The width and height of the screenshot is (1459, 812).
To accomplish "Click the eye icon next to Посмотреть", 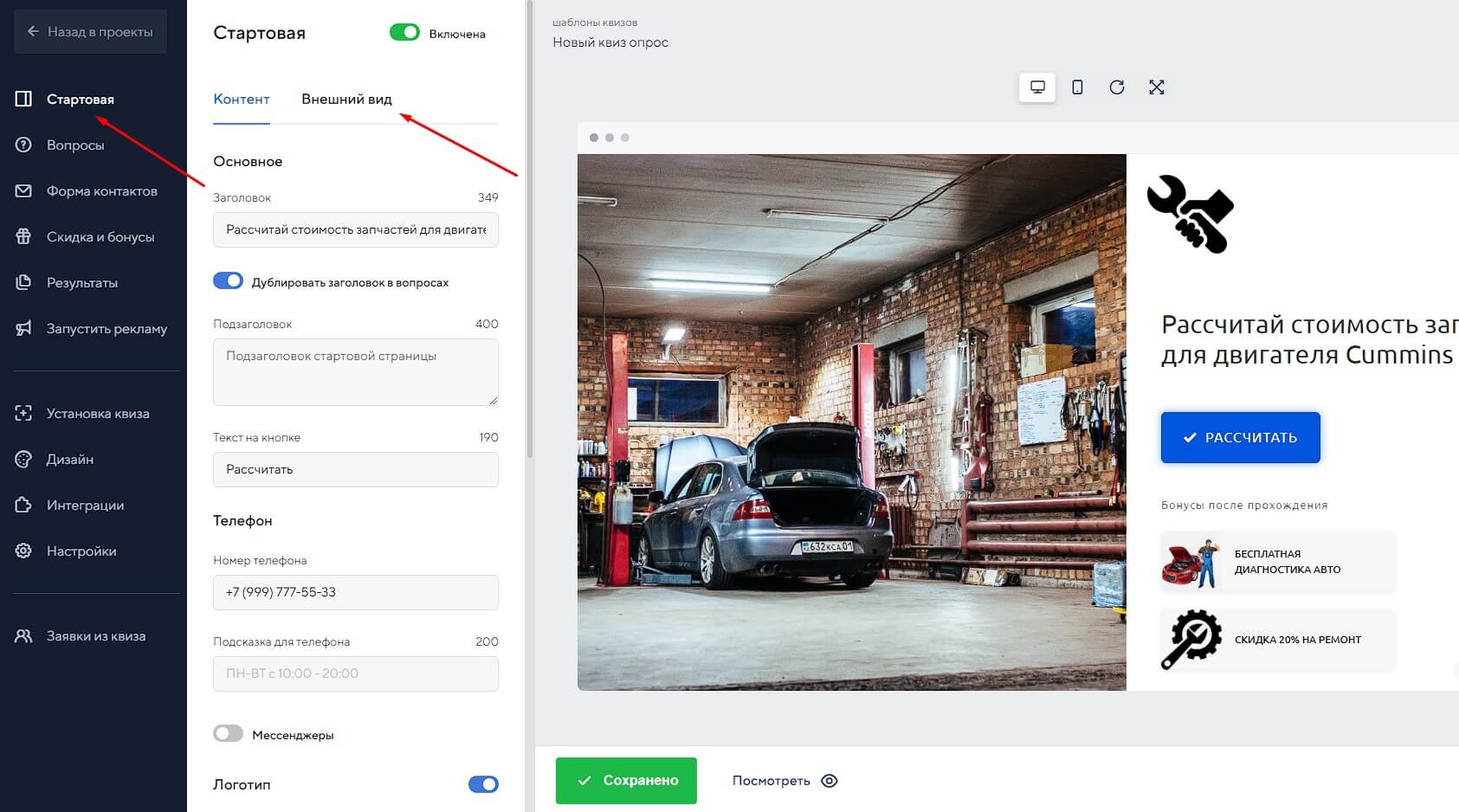I will coord(830,781).
